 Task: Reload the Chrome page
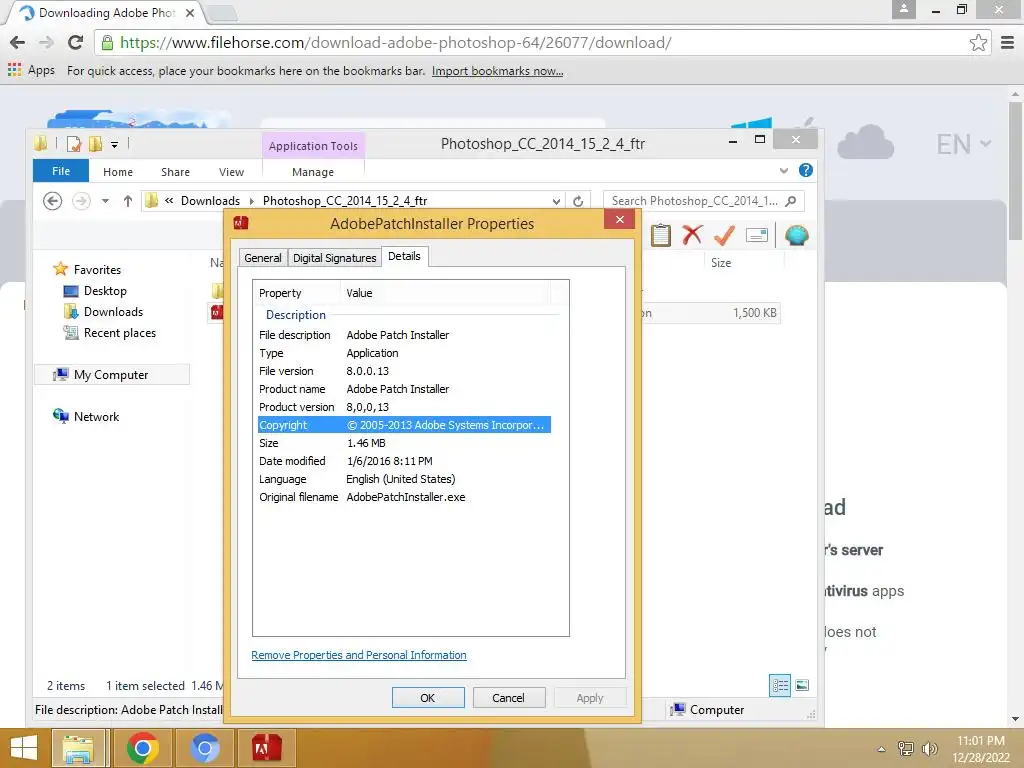tap(76, 42)
